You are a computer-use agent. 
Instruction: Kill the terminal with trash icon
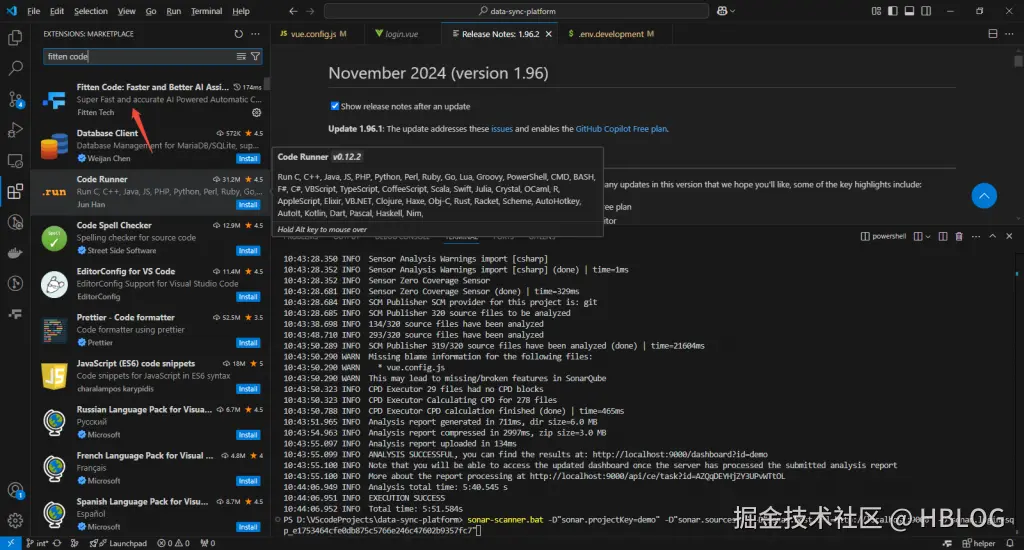click(x=959, y=236)
